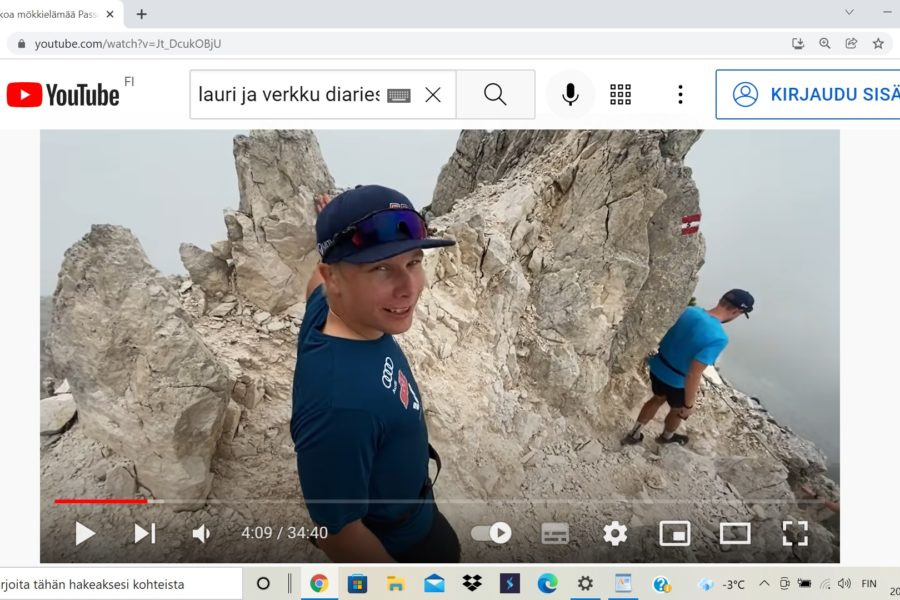Bookmark this page with the star
Viewport: 900px width, 600px height.
pyautogui.click(x=878, y=43)
